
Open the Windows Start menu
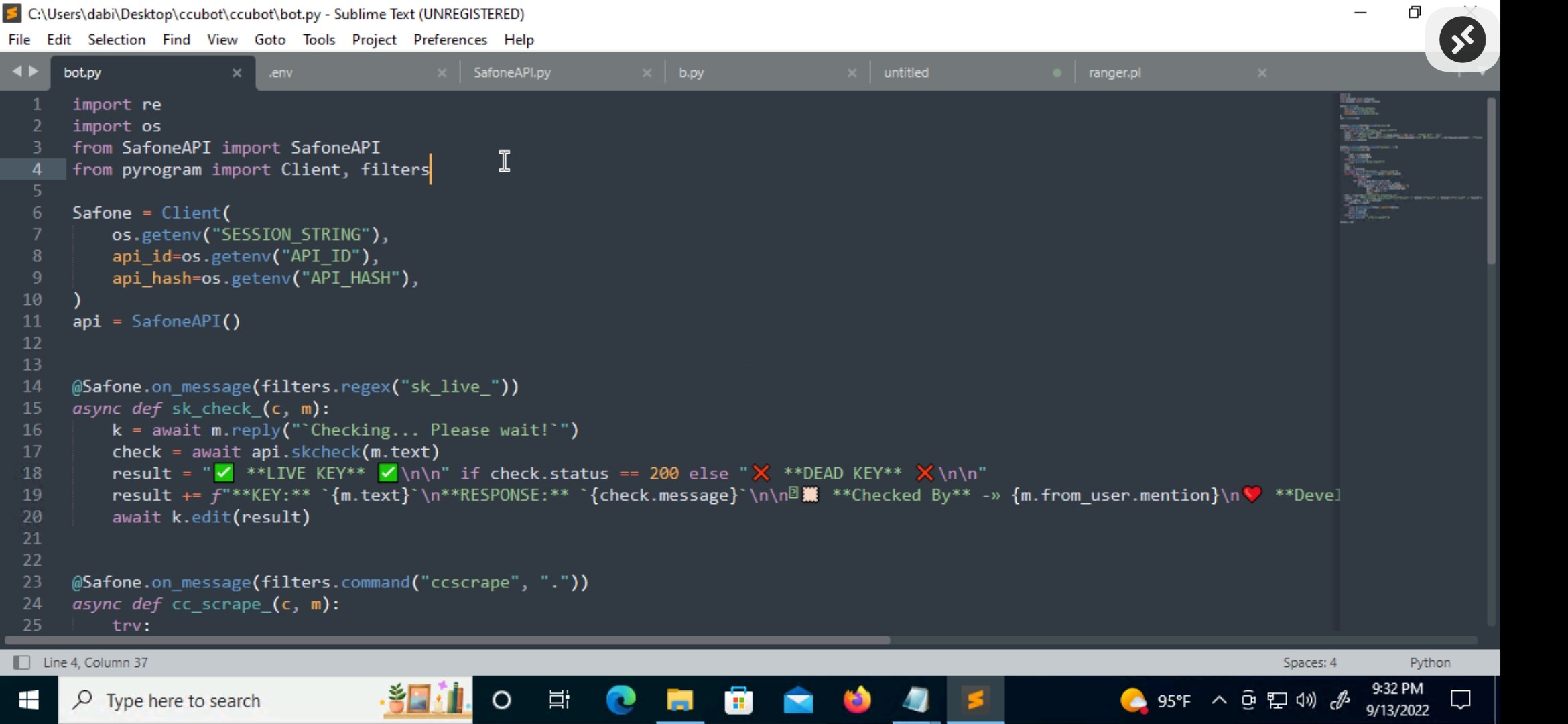tap(29, 700)
